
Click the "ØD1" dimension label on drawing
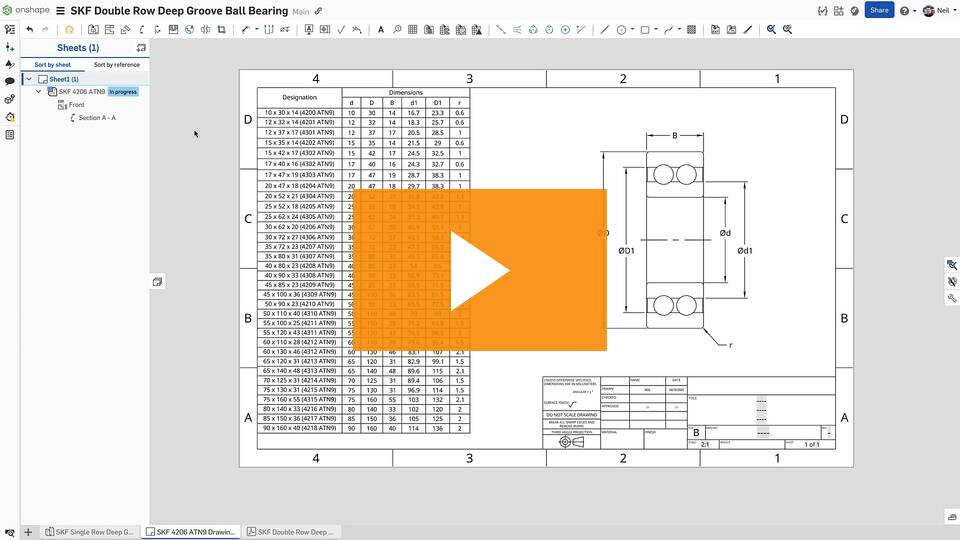[626, 250]
